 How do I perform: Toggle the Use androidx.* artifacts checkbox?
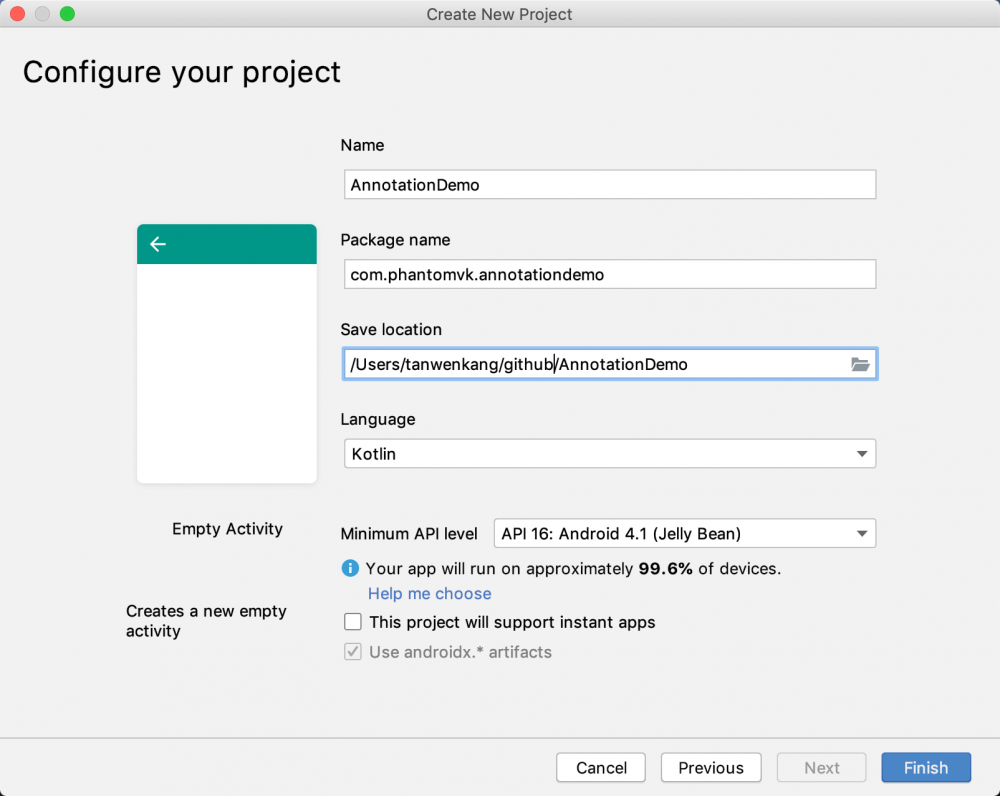click(x=353, y=652)
